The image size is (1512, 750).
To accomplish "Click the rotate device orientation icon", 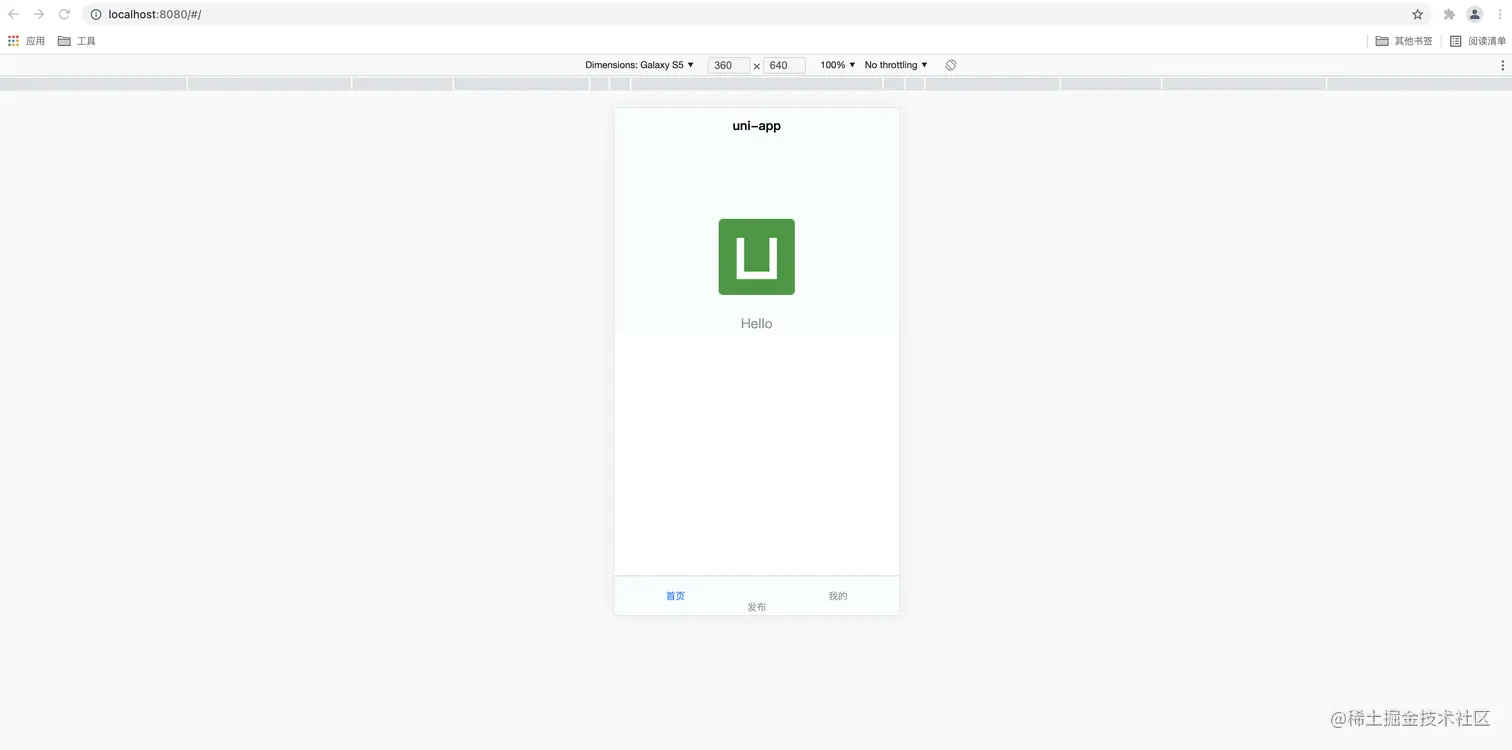I will [x=951, y=65].
